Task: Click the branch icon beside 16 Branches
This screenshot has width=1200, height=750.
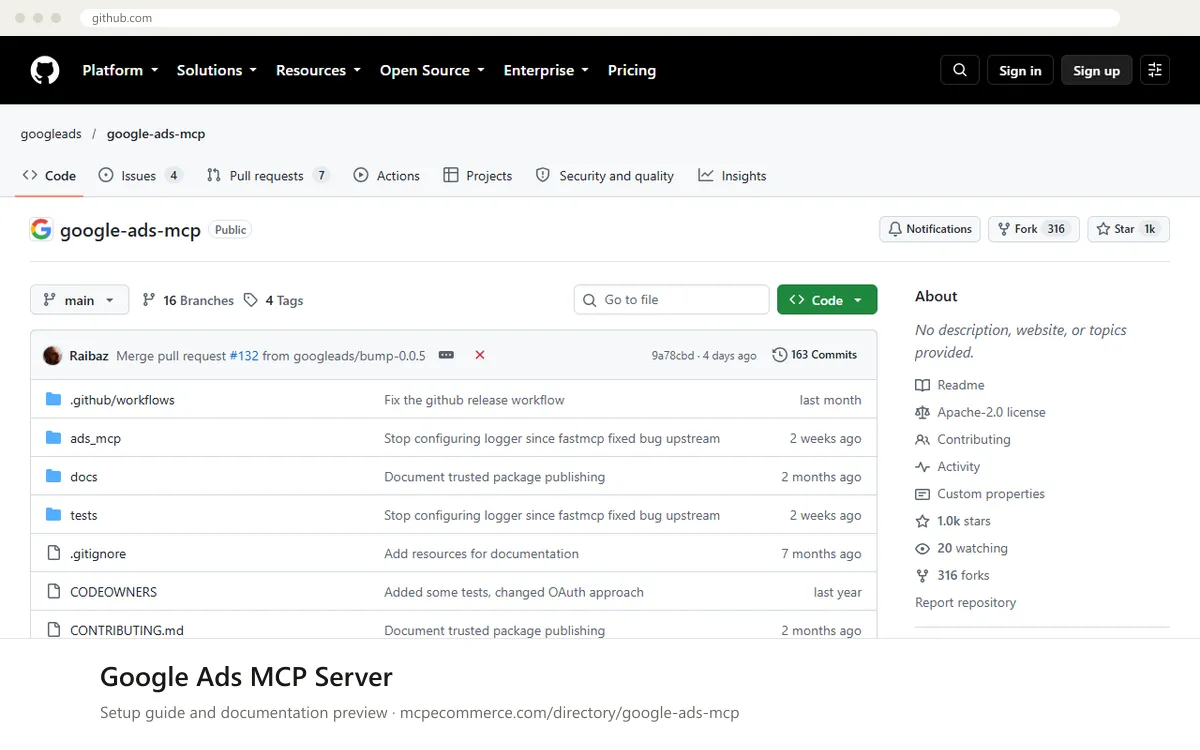Action: point(149,300)
